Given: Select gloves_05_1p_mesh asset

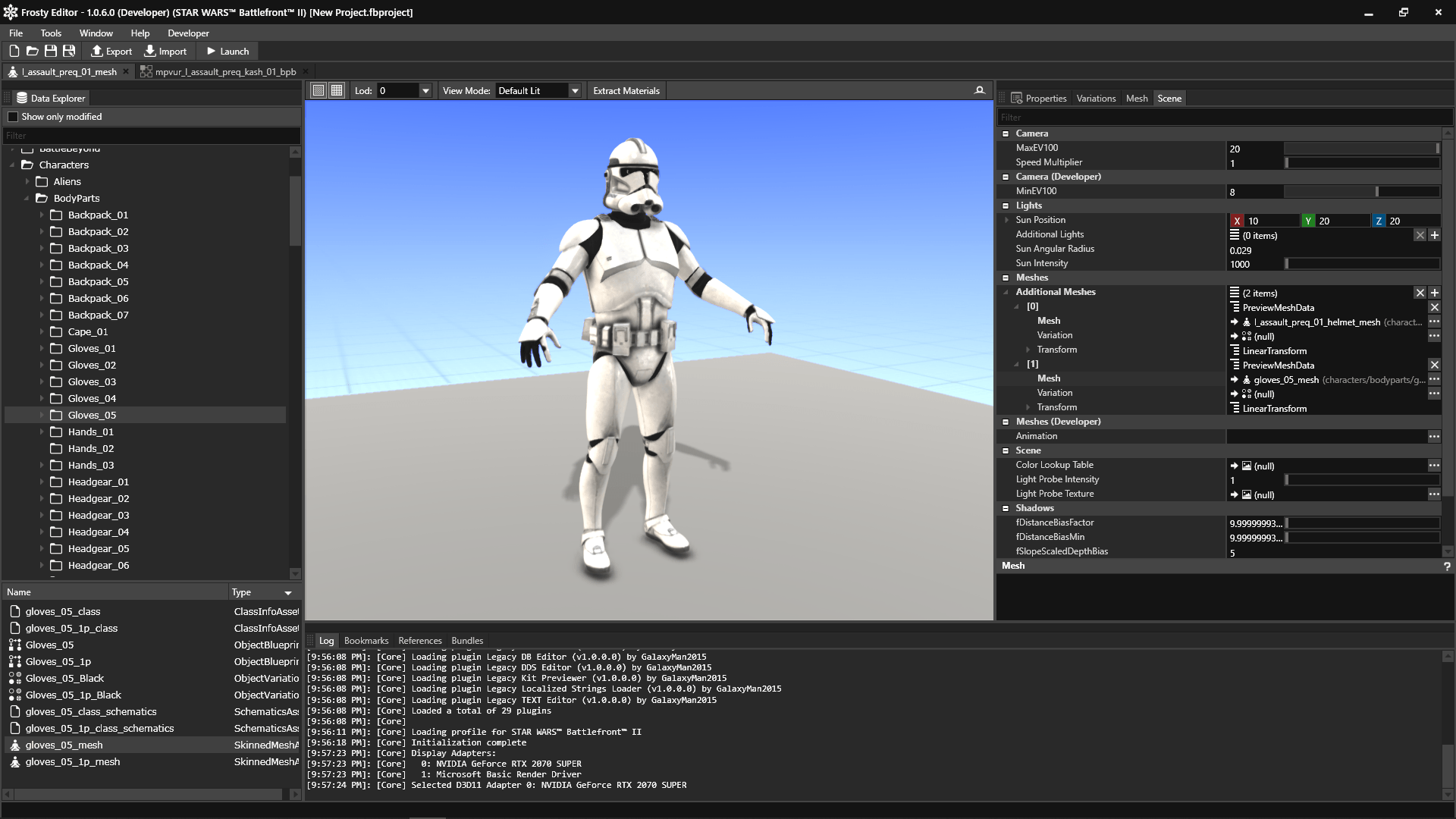Looking at the screenshot, I should coord(73,761).
